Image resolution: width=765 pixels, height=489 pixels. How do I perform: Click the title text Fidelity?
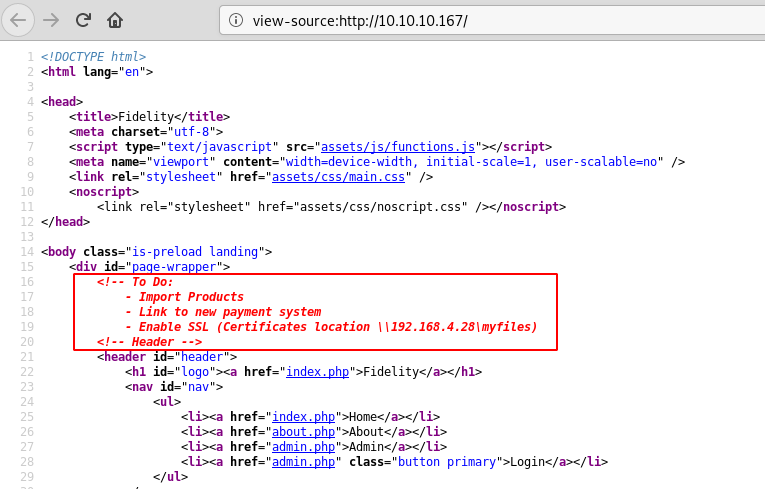tap(146, 117)
